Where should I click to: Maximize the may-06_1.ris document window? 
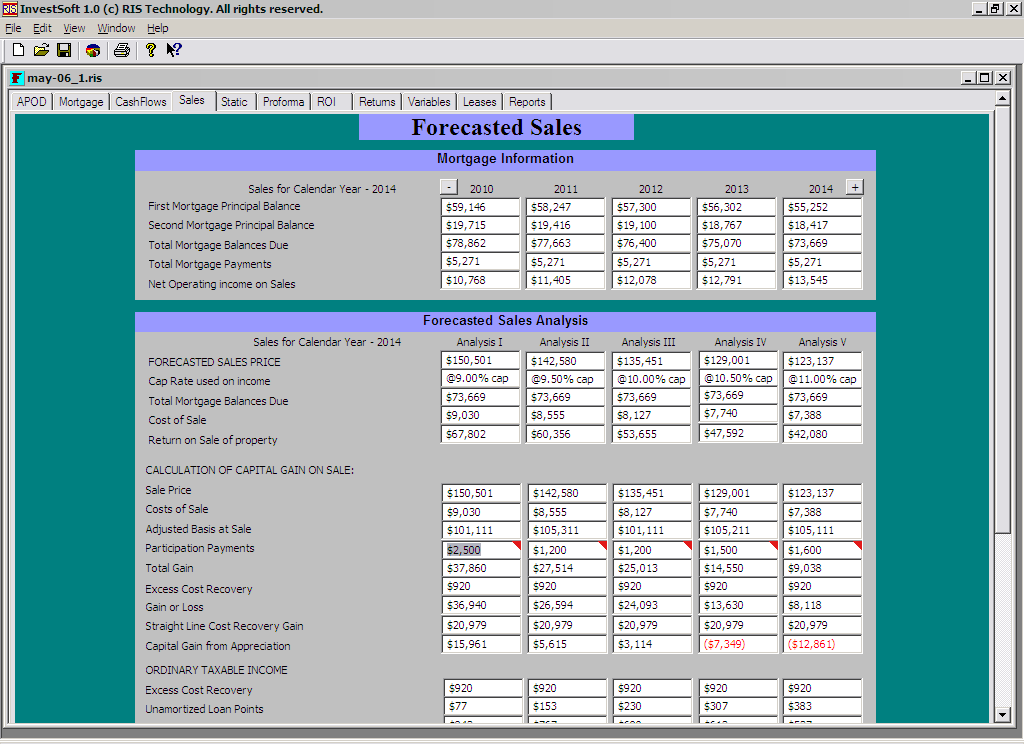(985, 78)
